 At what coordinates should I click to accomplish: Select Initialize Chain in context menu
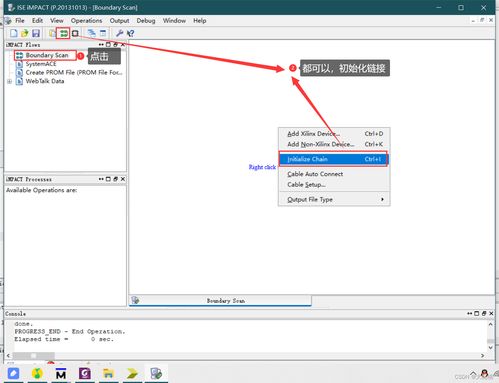[333, 159]
